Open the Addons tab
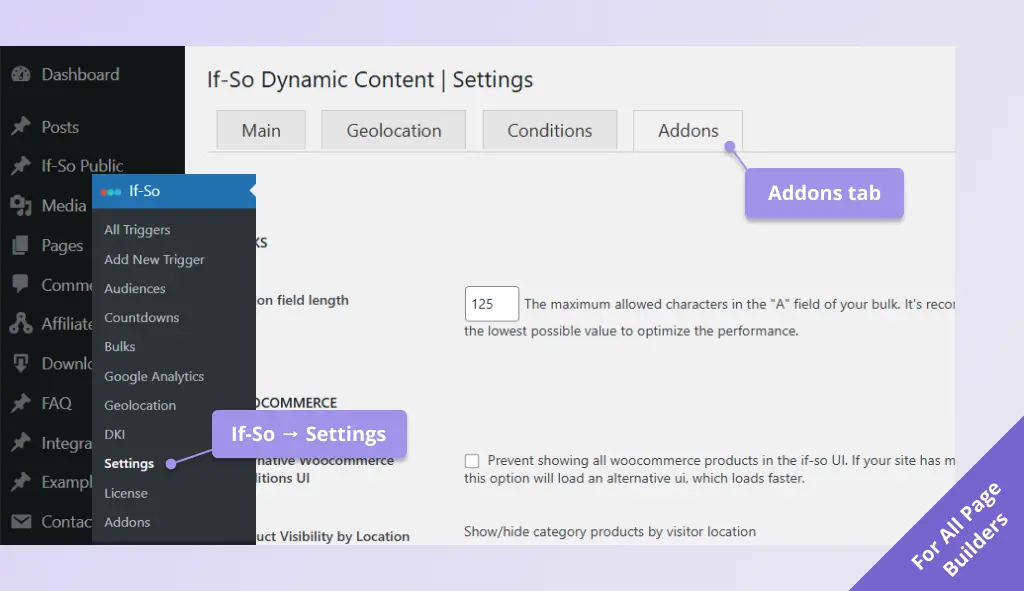This screenshot has width=1024, height=591. click(x=688, y=129)
